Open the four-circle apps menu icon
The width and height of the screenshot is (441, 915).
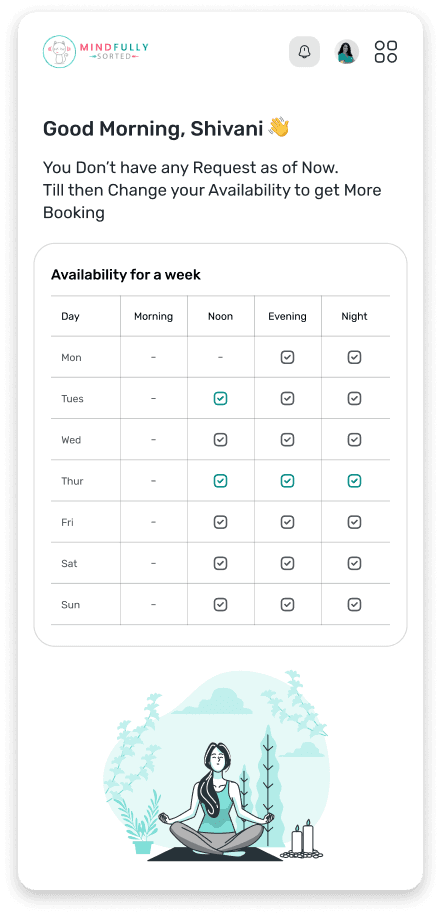point(386,51)
